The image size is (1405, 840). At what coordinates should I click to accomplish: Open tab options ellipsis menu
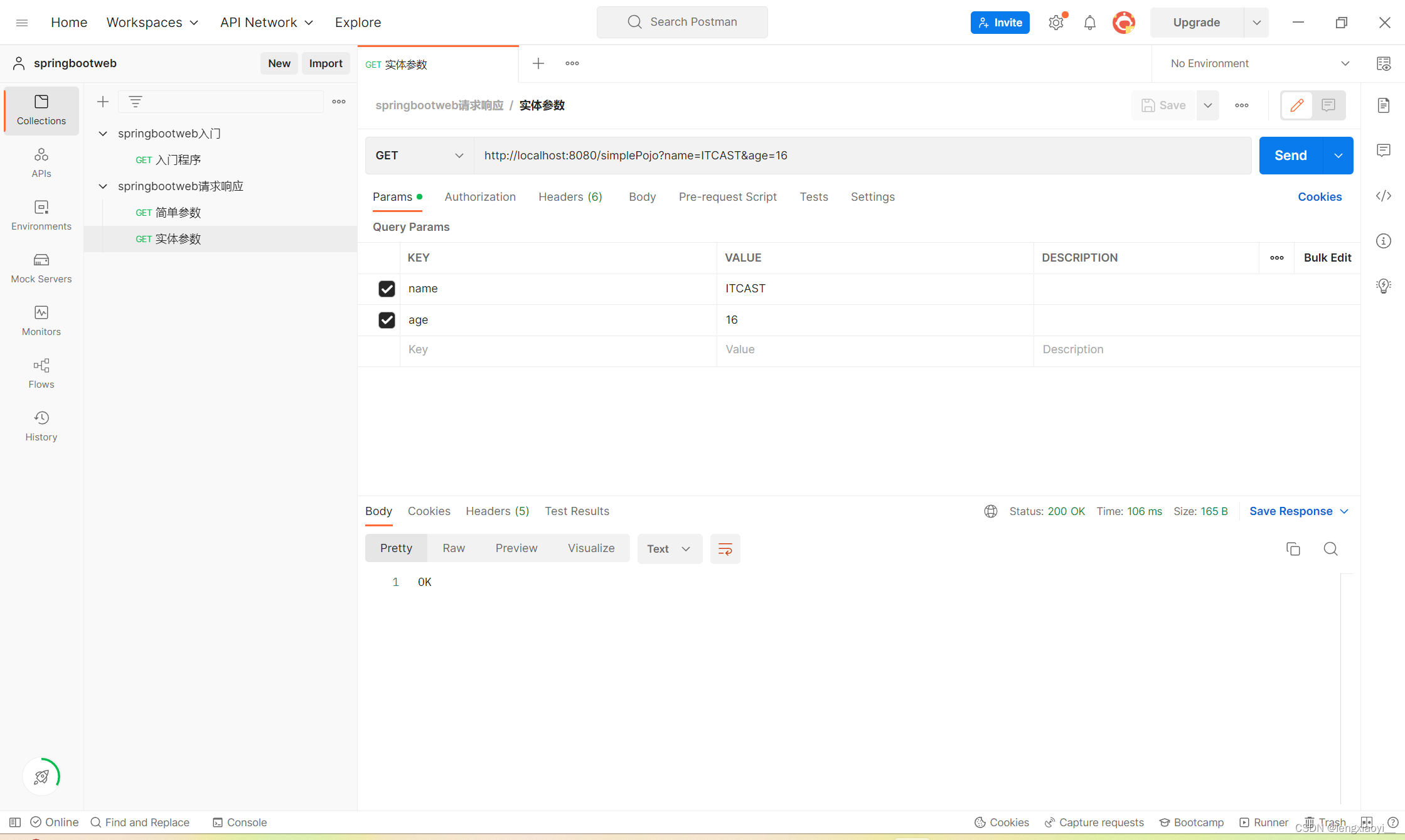572,63
